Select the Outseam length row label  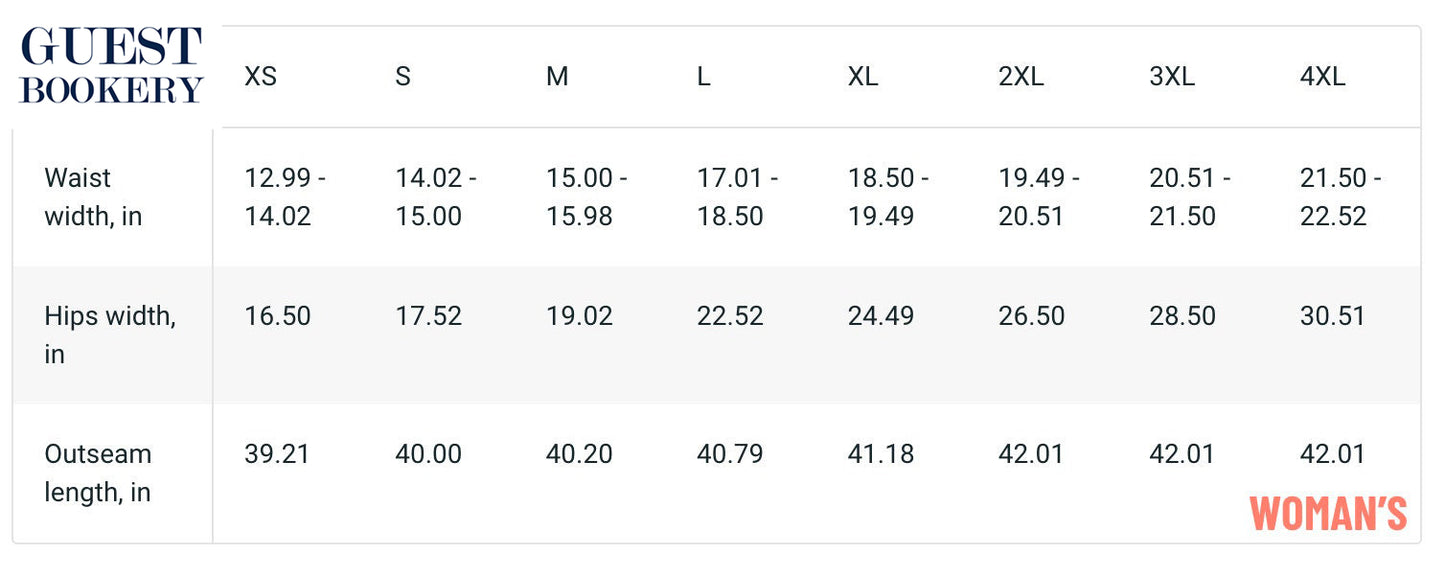click(x=98, y=473)
